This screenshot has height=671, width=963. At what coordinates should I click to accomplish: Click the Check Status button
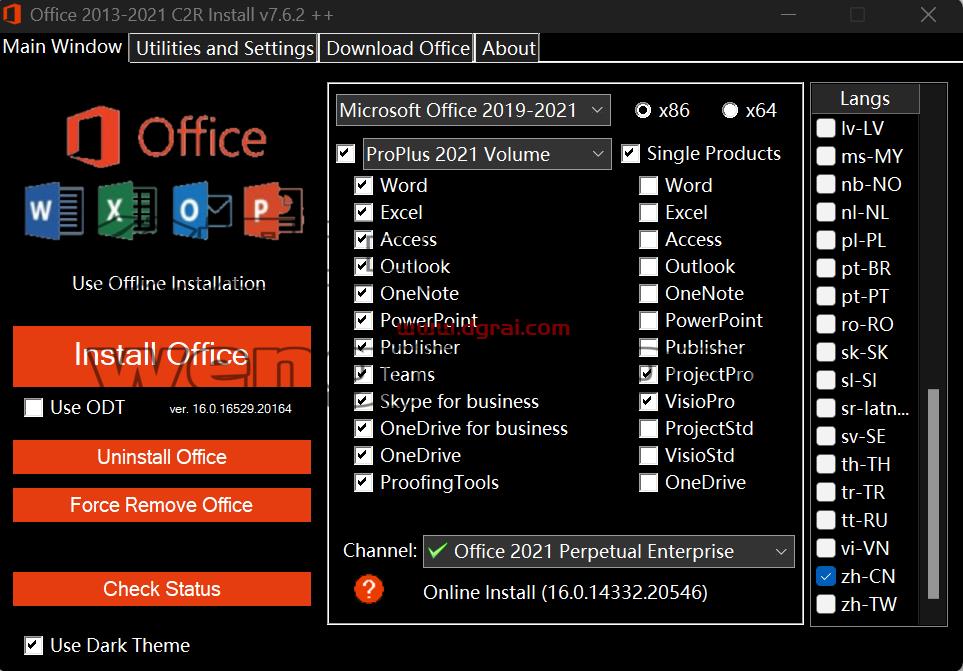pyautogui.click(x=162, y=589)
